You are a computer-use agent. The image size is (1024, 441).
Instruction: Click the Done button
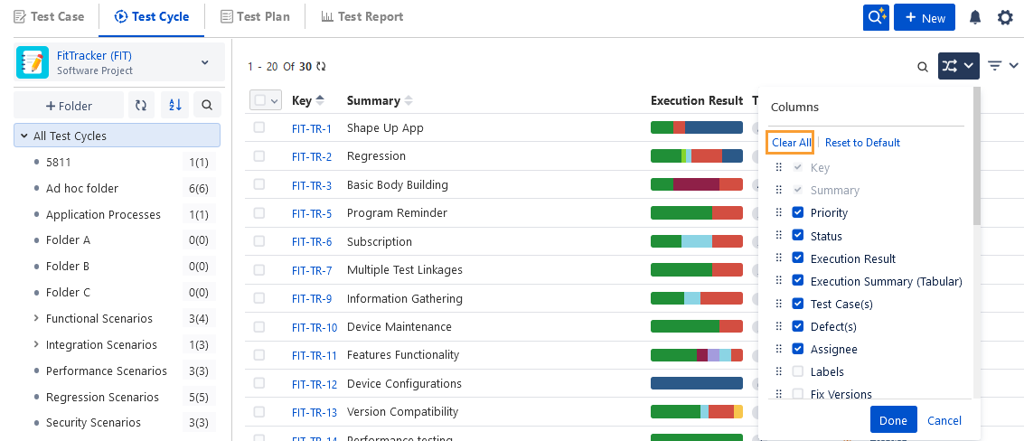point(893,420)
